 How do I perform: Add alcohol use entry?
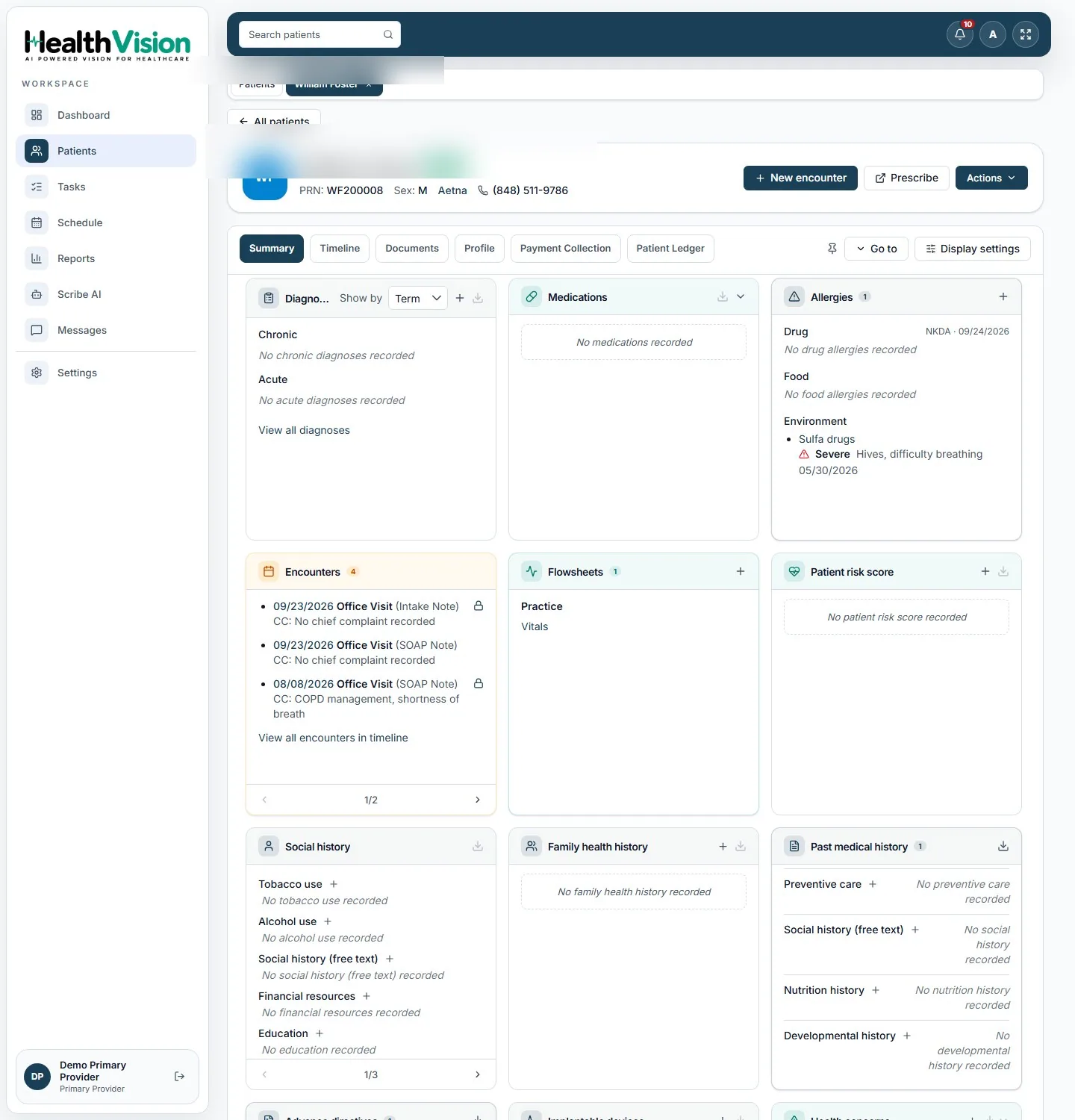[x=328, y=921]
